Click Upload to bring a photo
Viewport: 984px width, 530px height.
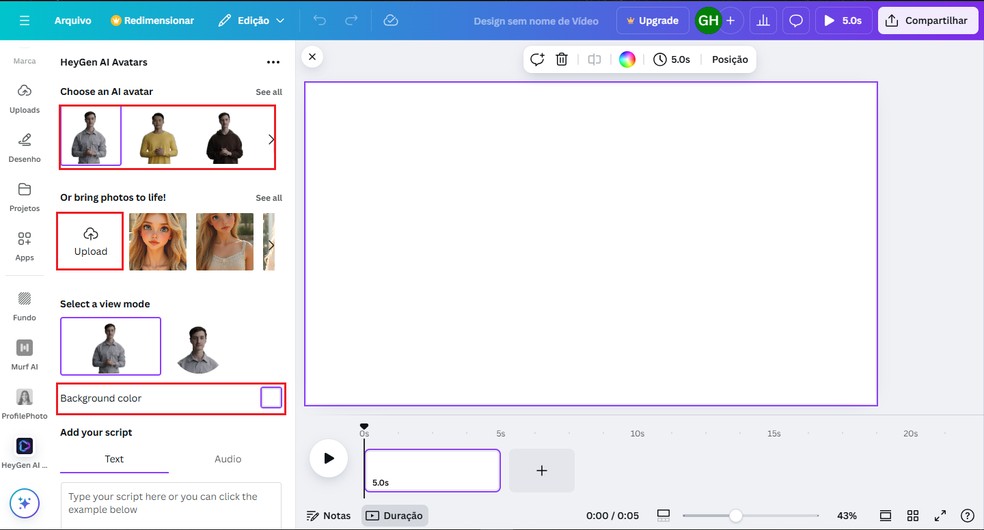[90, 241]
